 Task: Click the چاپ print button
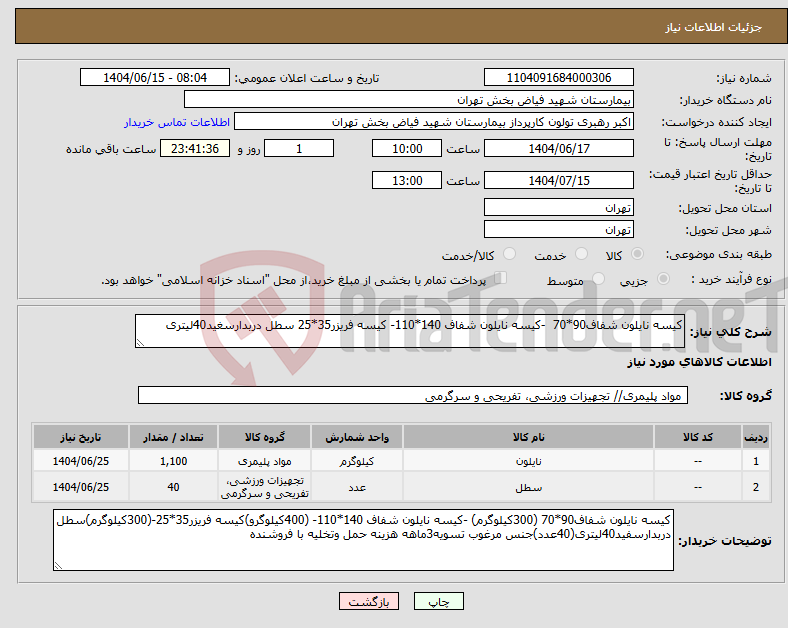pos(439,601)
